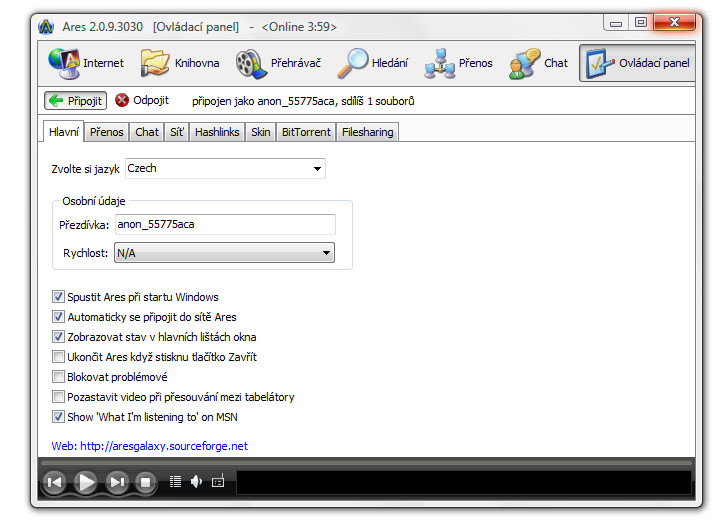The width and height of the screenshot is (721, 521).
Task: Click the Připojit connect button
Action: [75, 101]
